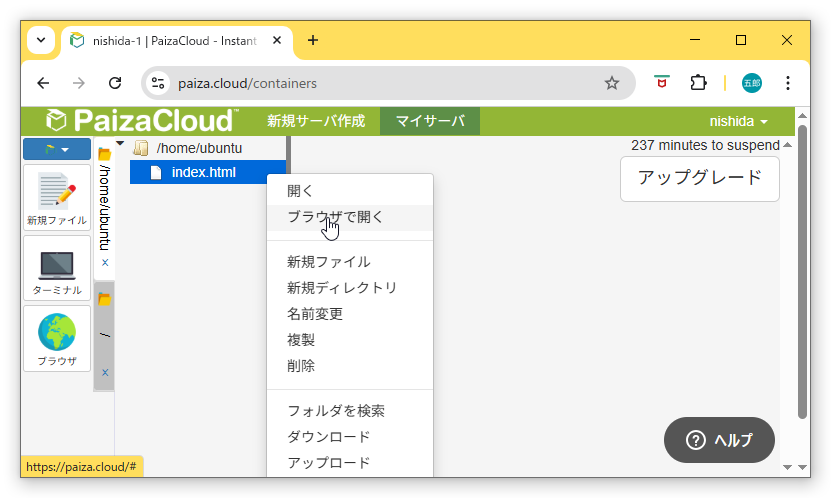Screen dimensions: 831x498
Task: Open the Terminal laptop icon
Action: 57,268
